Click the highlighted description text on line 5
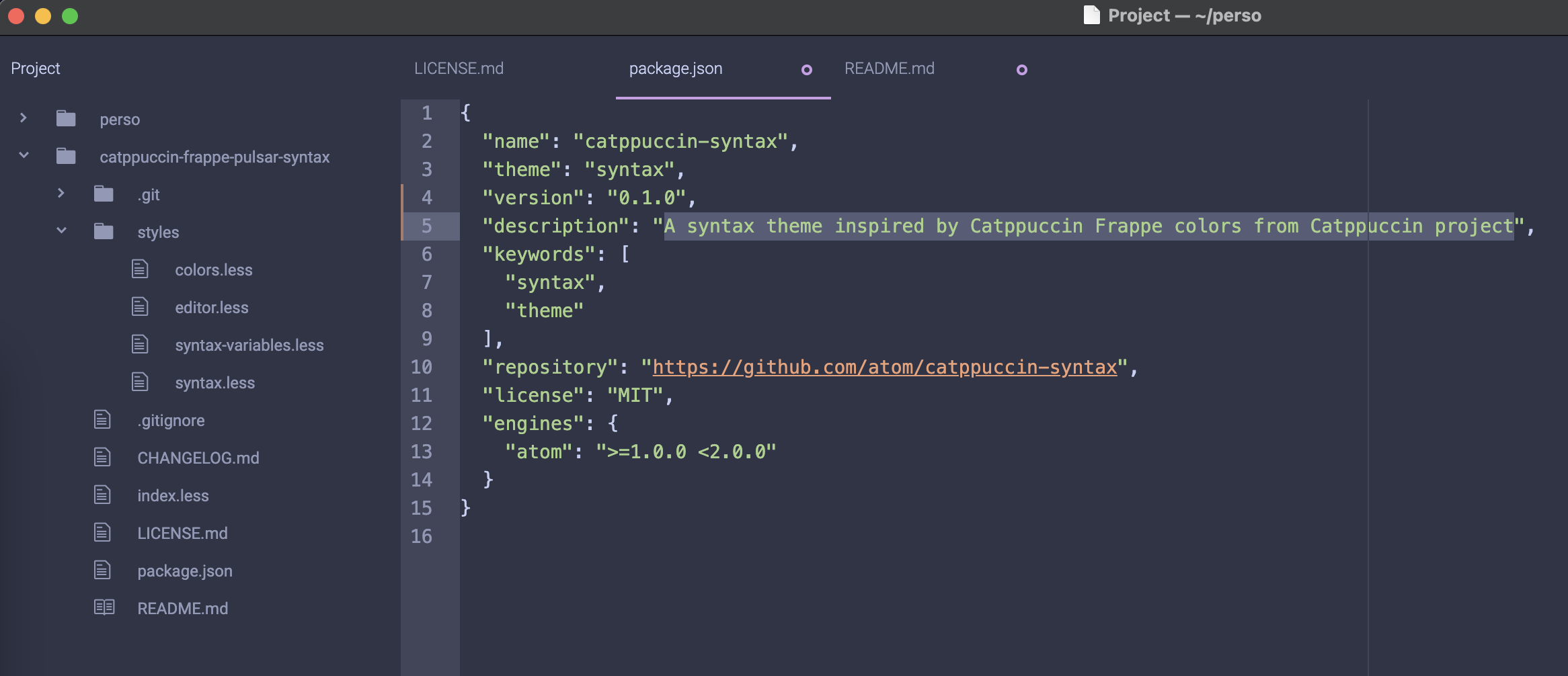The width and height of the screenshot is (1568, 676). click(x=1089, y=226)
